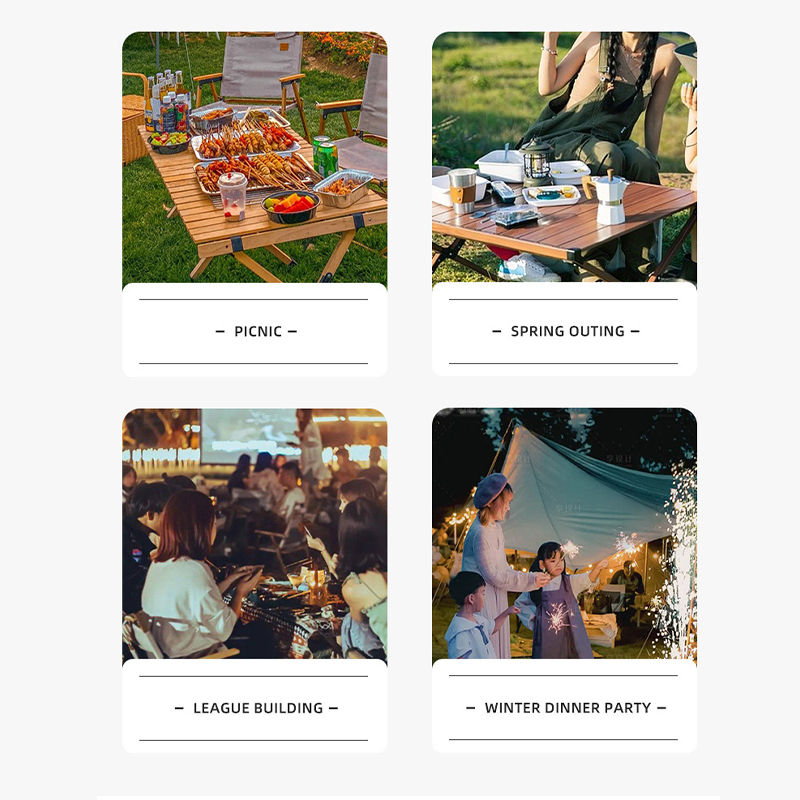800x800 pixels.
Task: Open the league building night photo
Action: tap(255, 535)
